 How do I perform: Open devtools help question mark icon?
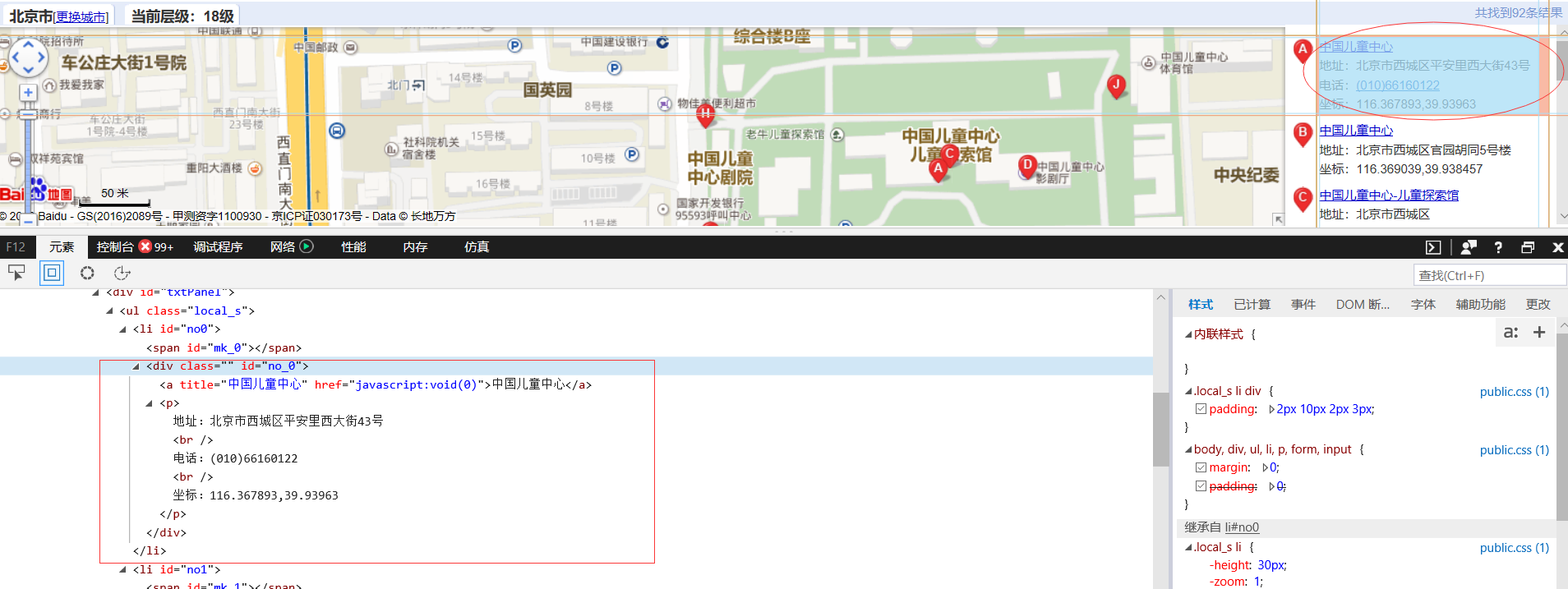click(x=1498, y=247)
